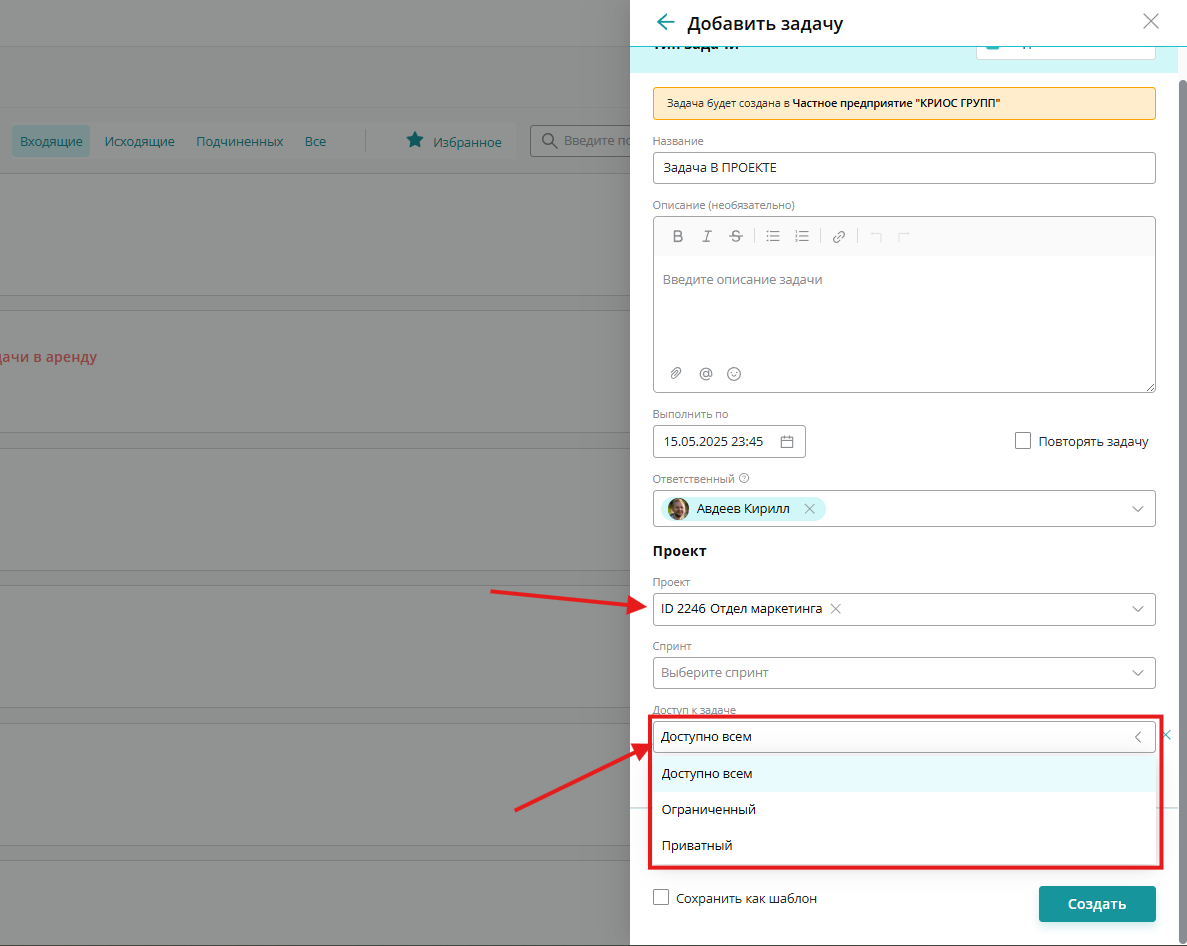The width and height of the screenshot is (1187, 946).
Task: Apply bold formatting in description editor
Action: tap(678, 236)
